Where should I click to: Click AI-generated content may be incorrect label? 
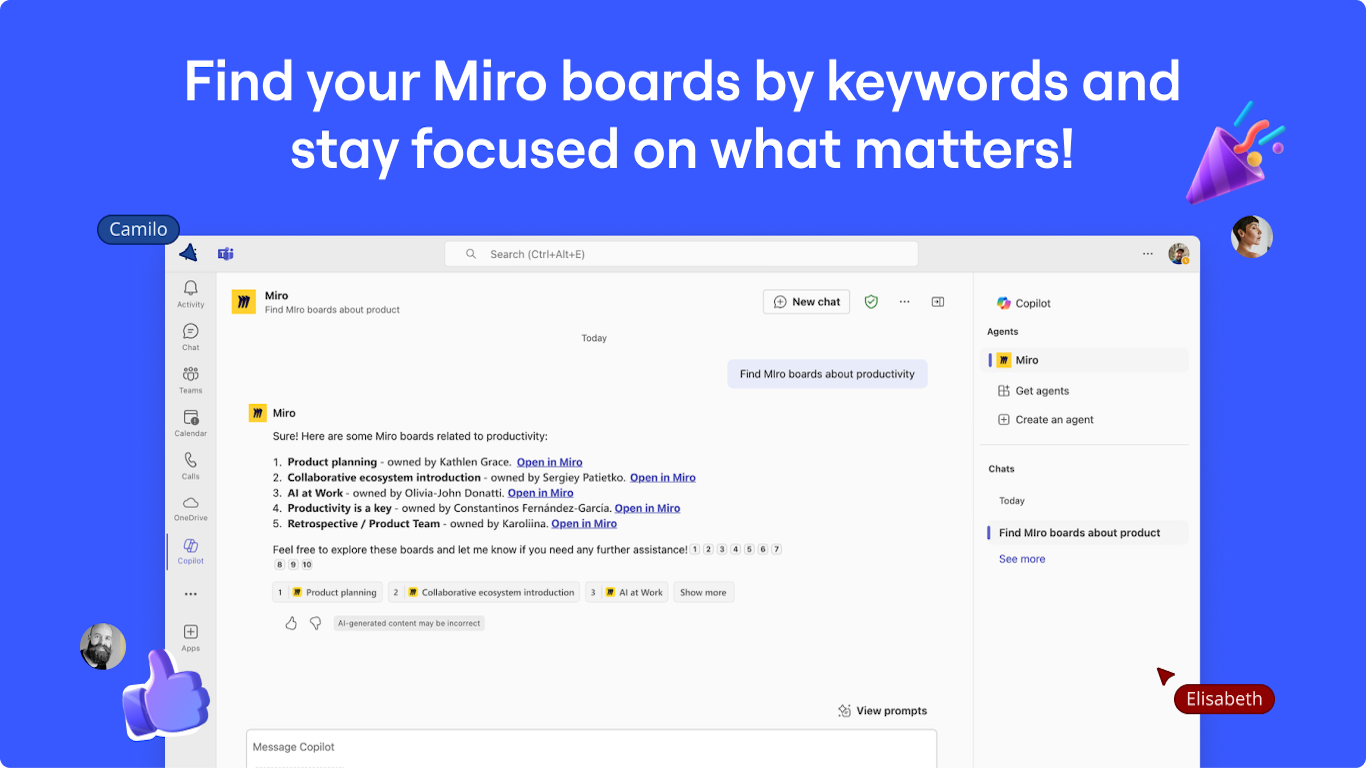pos(409,623)
